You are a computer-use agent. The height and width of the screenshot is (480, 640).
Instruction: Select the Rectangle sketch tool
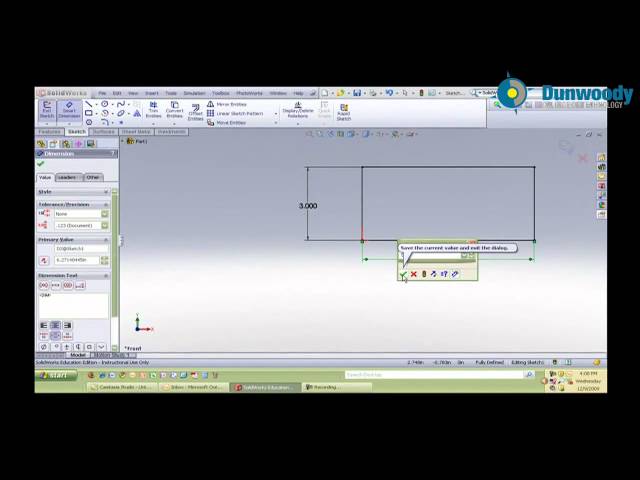click(89, 113)
